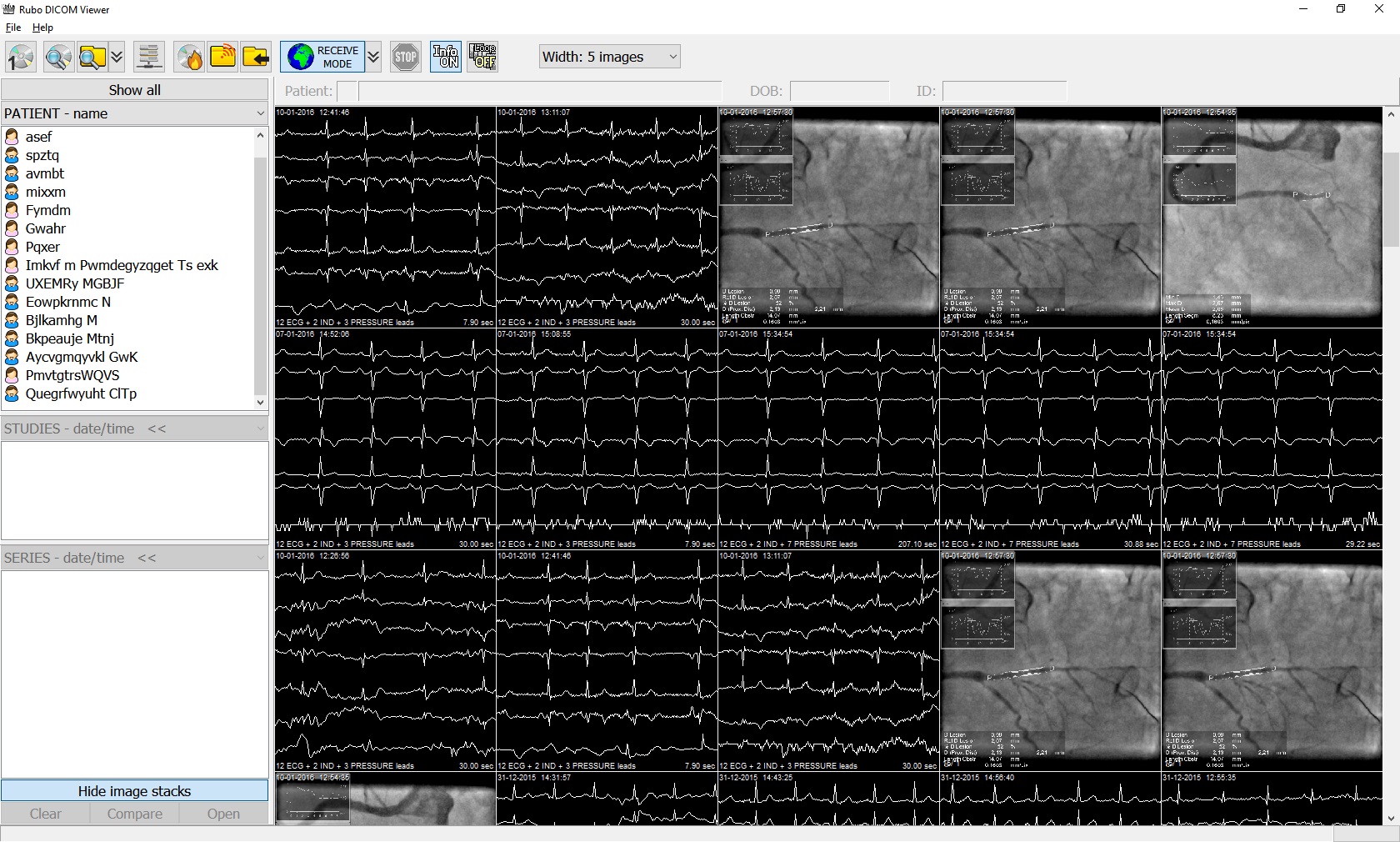Expand the search folder options arrow
This screenshot has height=842, width=1400.
pos(117,58)
